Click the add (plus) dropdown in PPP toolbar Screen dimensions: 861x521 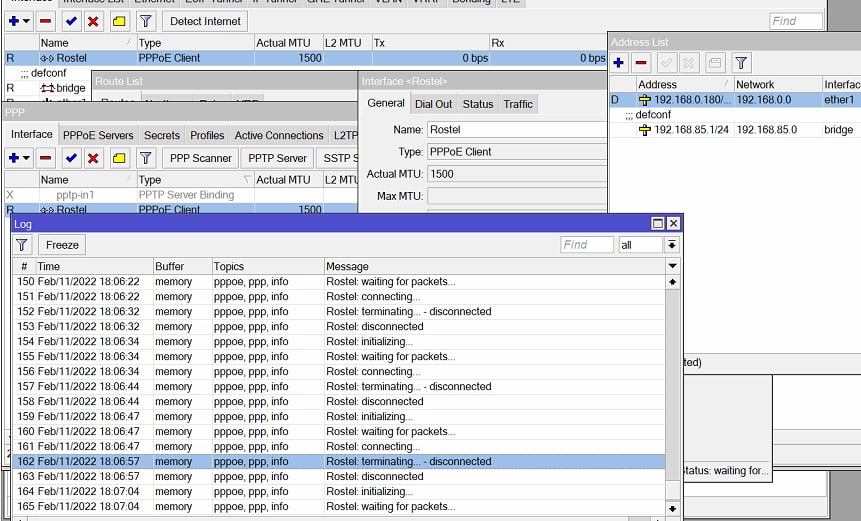19,158
